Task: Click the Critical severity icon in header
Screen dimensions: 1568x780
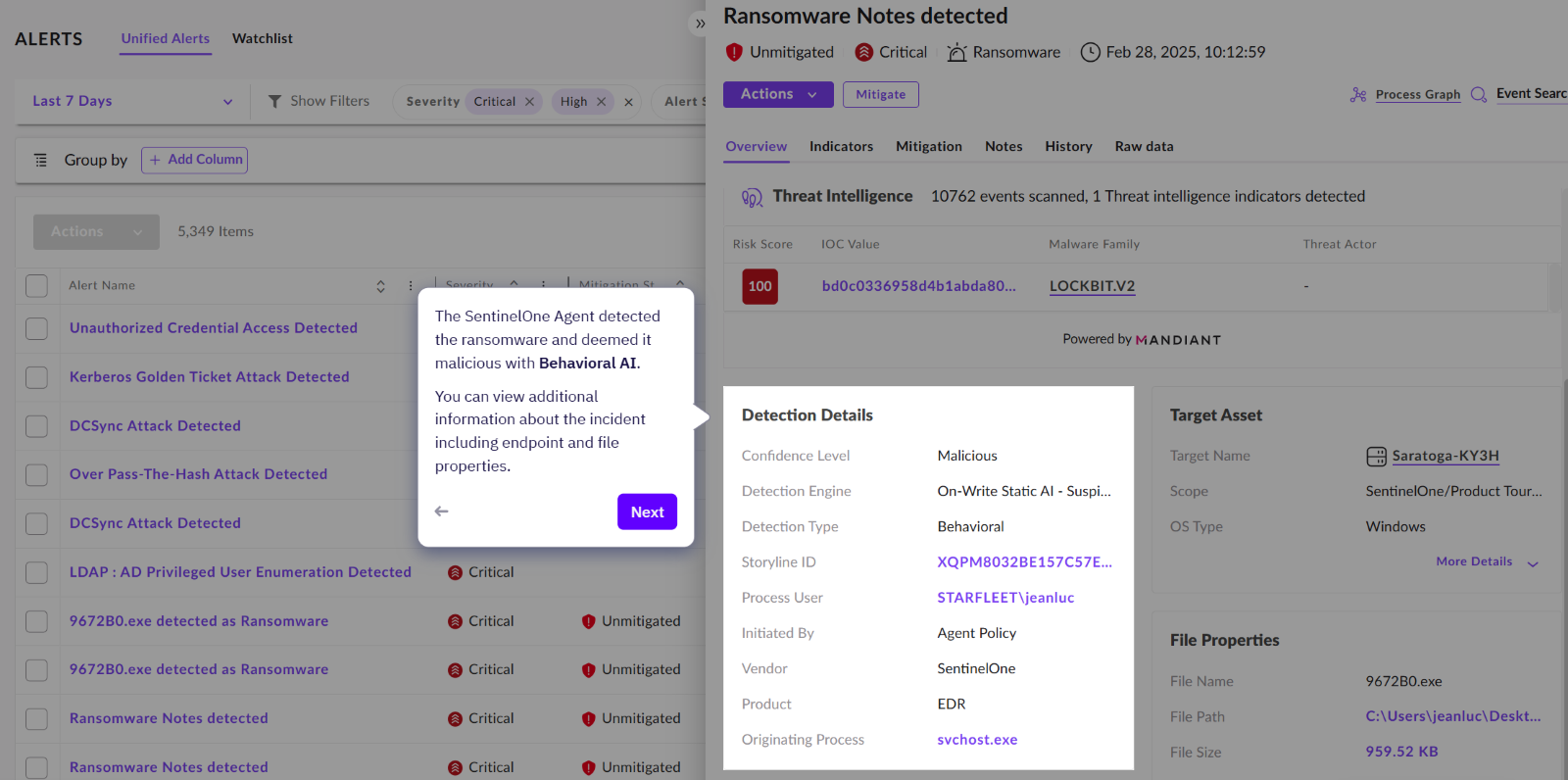Action: pyautogui.click(x=864, y=52)
